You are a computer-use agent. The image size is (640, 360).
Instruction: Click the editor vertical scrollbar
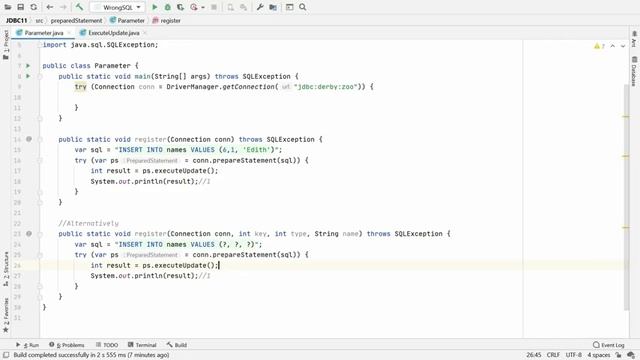627,198
